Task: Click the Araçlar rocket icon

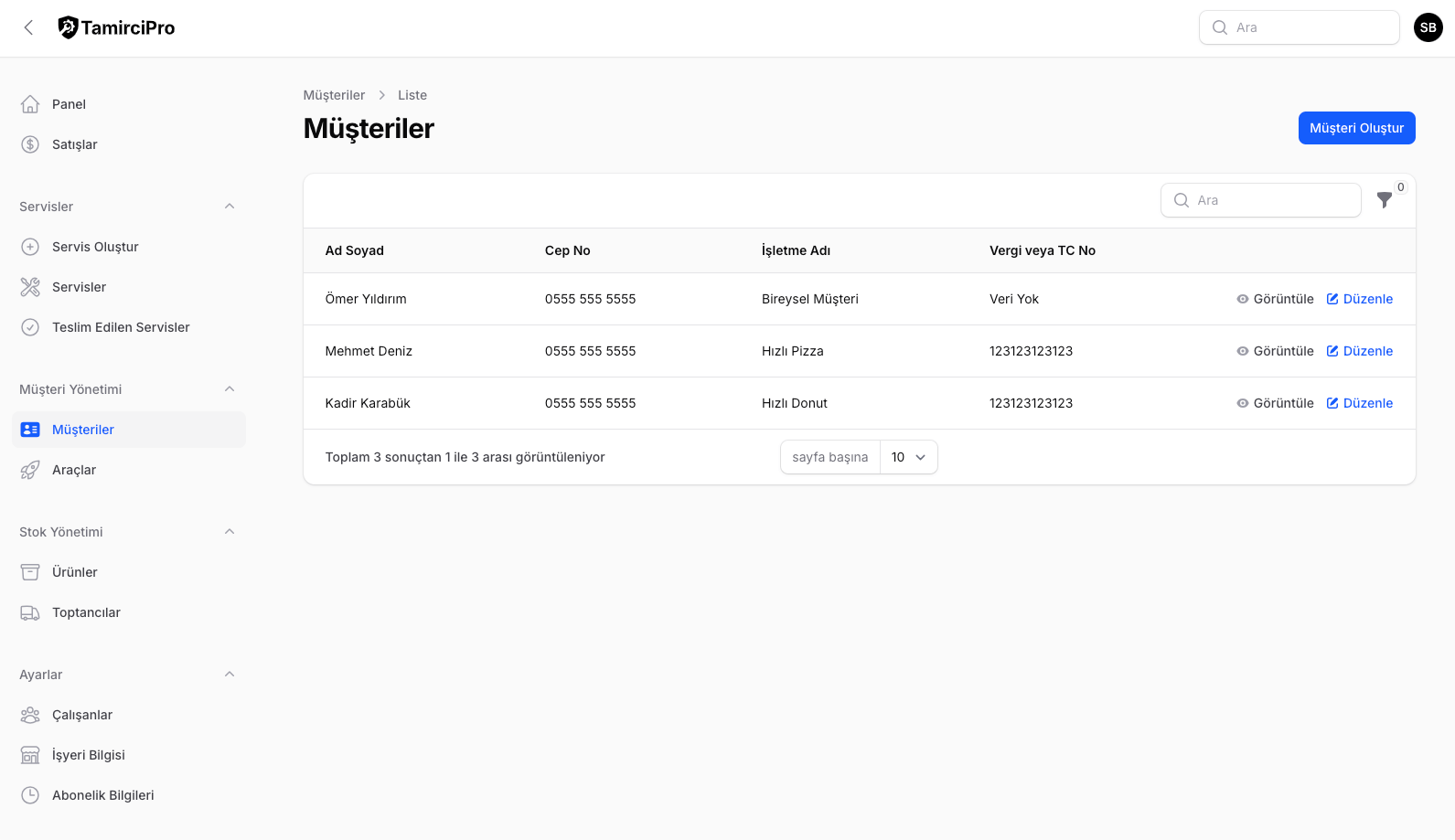Action: (30, 470)
